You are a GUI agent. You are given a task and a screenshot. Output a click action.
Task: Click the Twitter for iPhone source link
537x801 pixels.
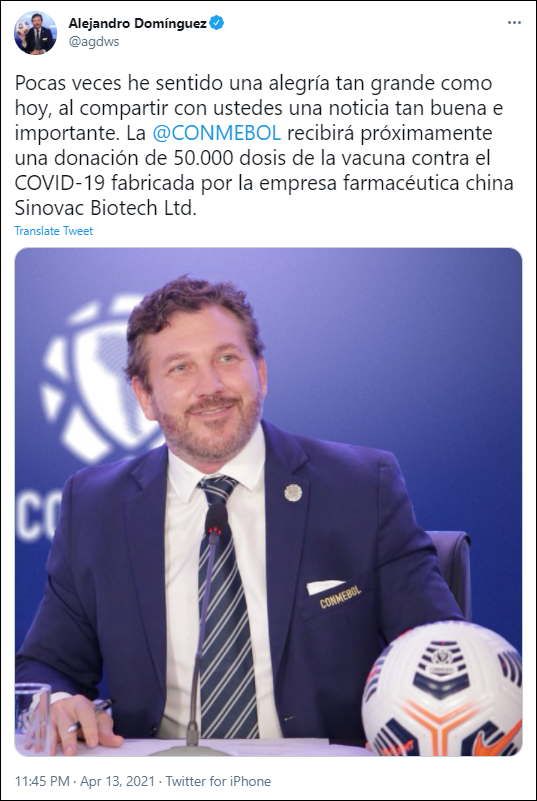pyautogui.click(x=218, y=781)
